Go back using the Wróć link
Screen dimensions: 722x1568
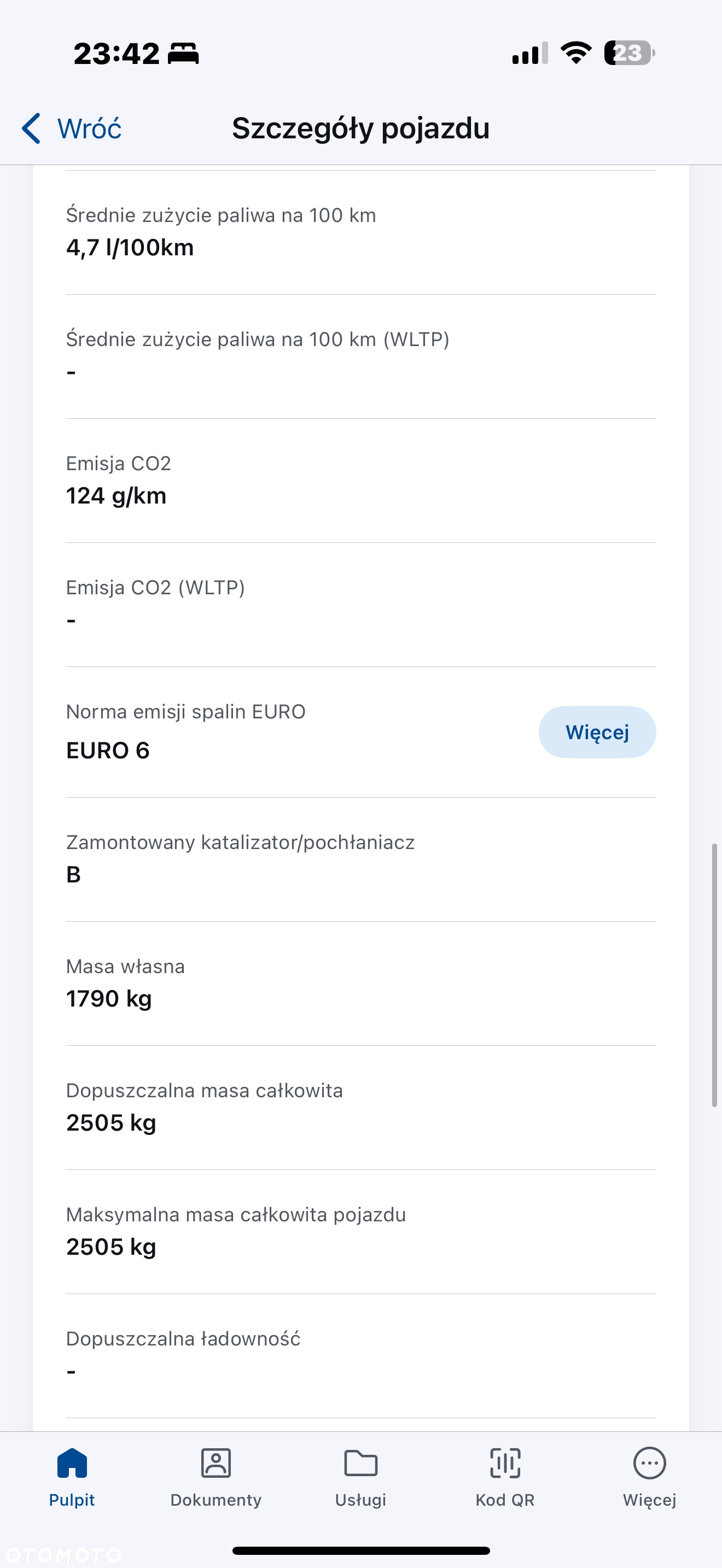coord(89,128)
